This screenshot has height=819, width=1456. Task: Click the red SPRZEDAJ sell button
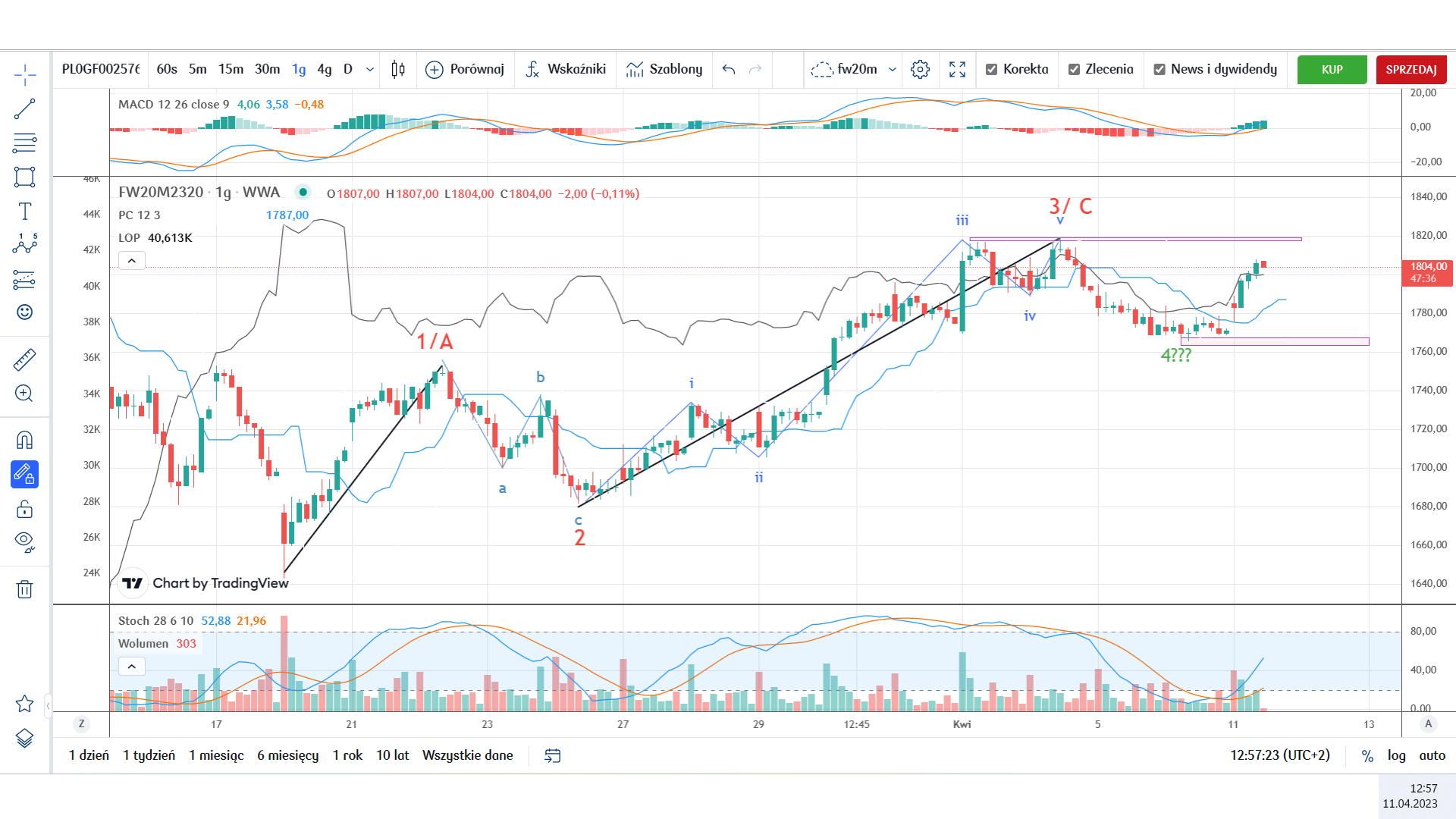[x=1411, y=70]
